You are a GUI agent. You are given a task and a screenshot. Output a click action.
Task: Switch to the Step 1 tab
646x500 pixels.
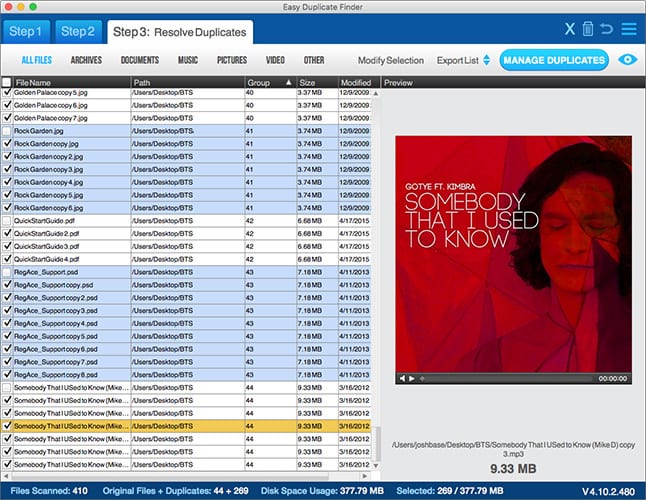tap(26, 31)
